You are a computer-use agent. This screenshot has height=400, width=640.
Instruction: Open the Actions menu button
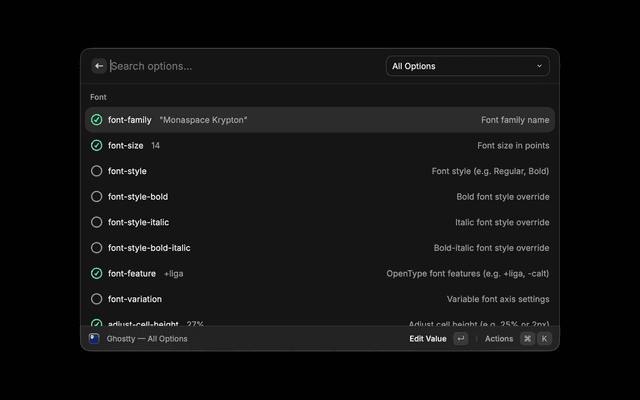pos(498,339)
